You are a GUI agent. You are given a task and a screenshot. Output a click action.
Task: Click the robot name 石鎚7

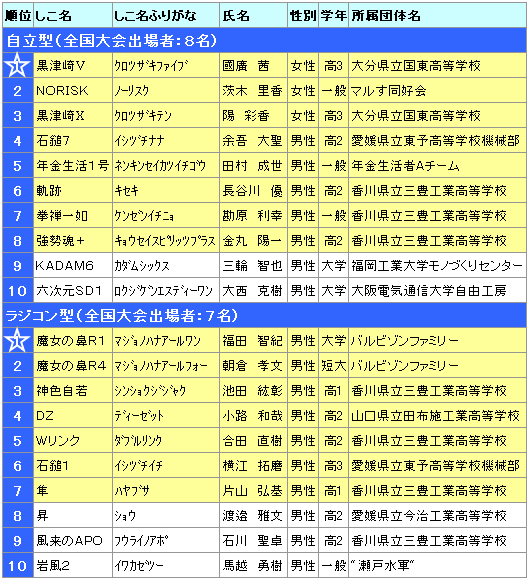53,141
